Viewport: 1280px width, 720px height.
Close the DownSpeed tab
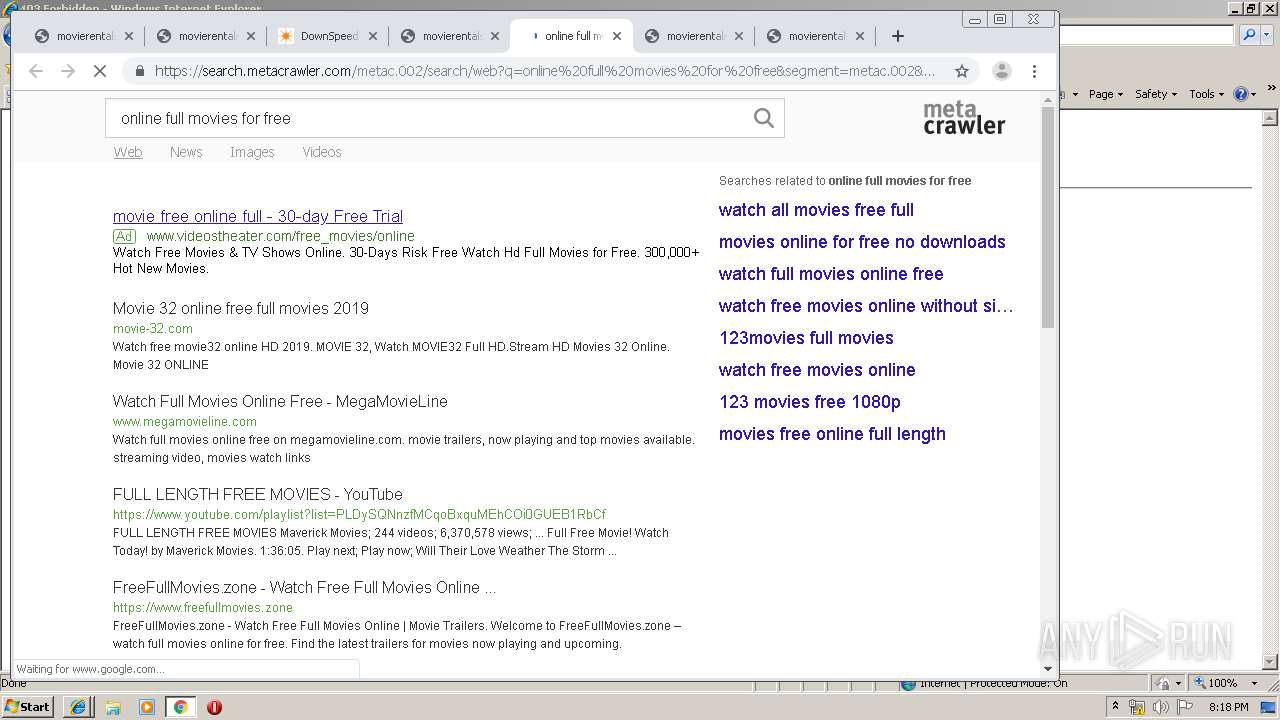[x=373, y=36]
